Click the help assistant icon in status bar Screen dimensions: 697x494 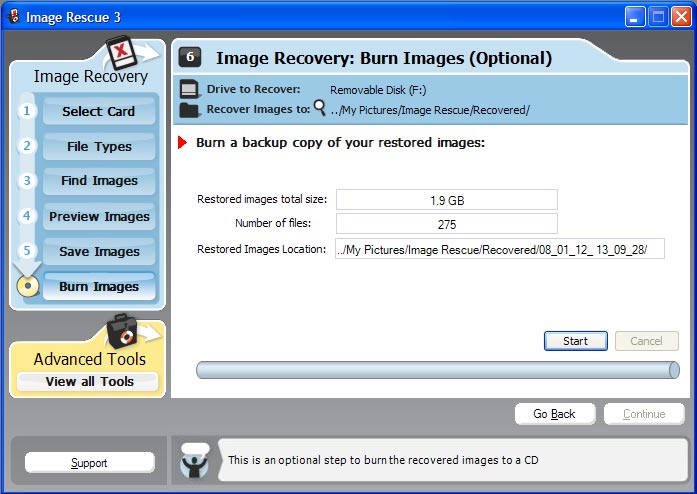pos(193,460)
